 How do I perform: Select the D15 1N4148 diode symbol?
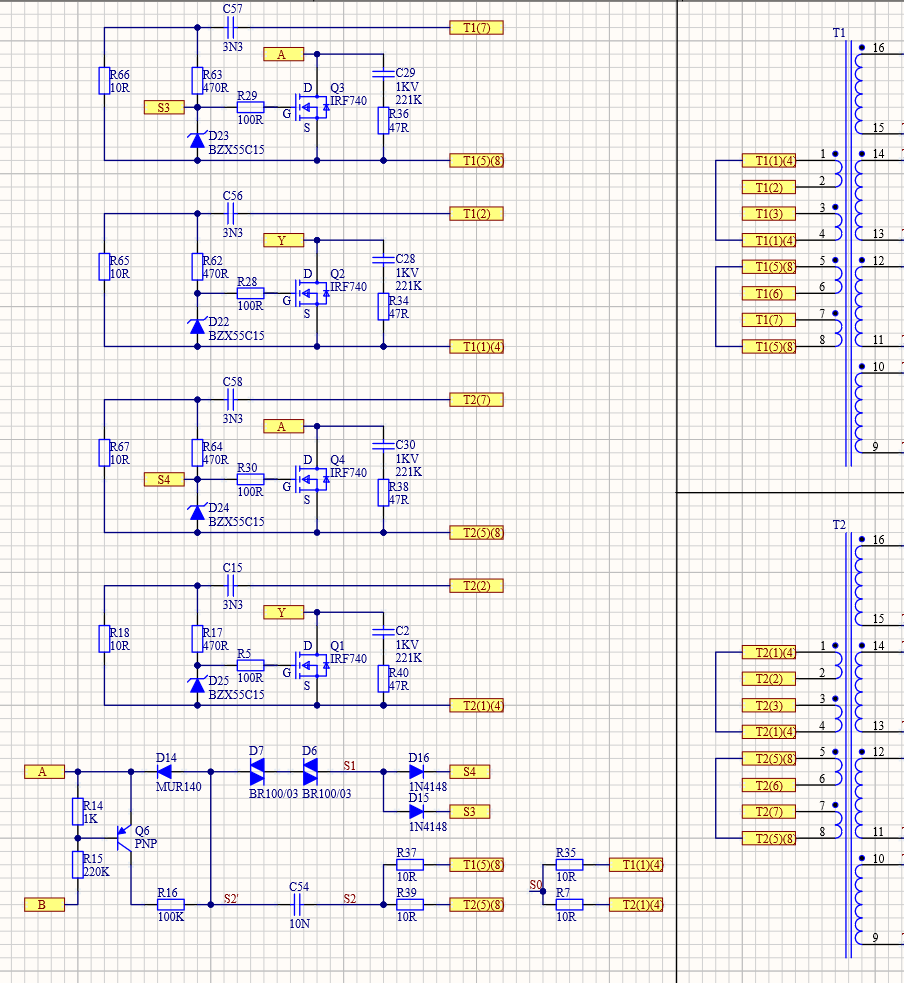click(x=416, y=812)
